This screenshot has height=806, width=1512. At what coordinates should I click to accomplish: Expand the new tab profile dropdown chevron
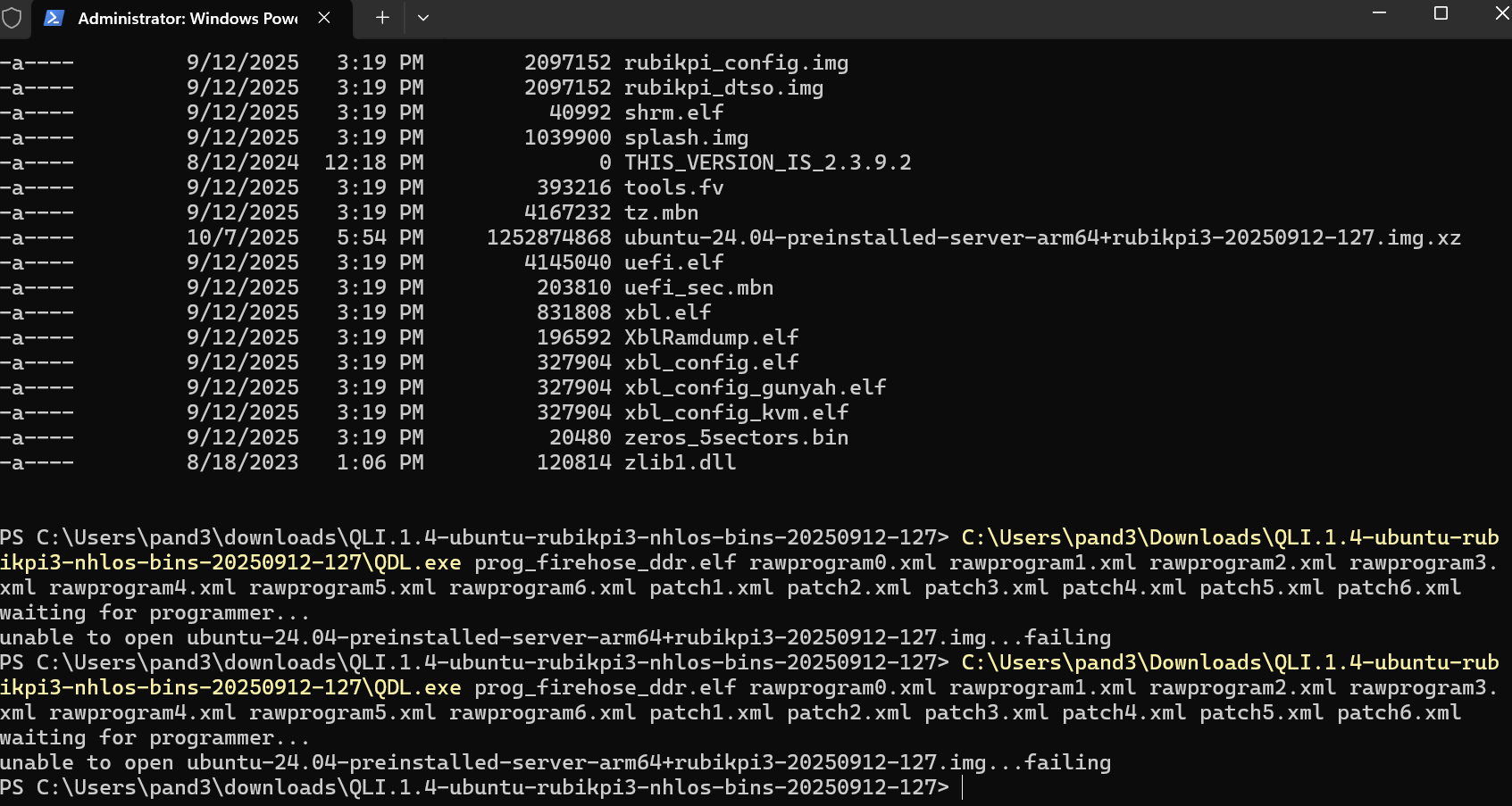tap(423, 18)
